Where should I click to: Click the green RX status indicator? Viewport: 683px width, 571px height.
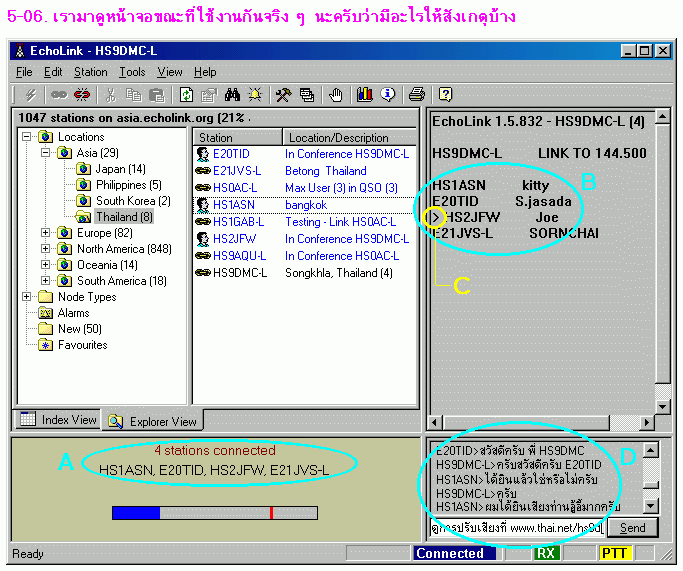click(x=546, y=553)
